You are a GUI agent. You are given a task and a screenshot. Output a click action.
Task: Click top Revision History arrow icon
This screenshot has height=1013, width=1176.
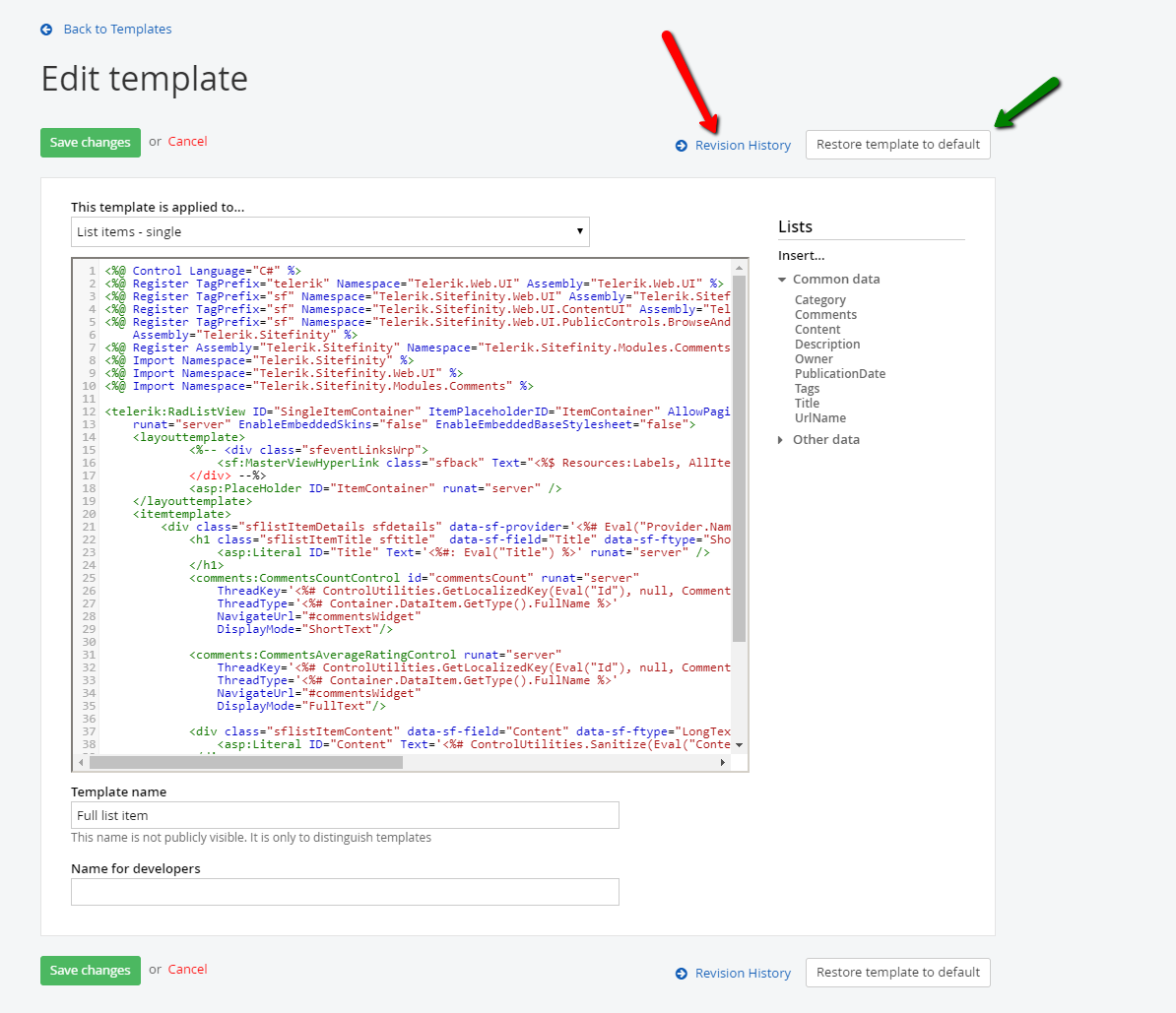pyautogui.click(x=681, y=146)
